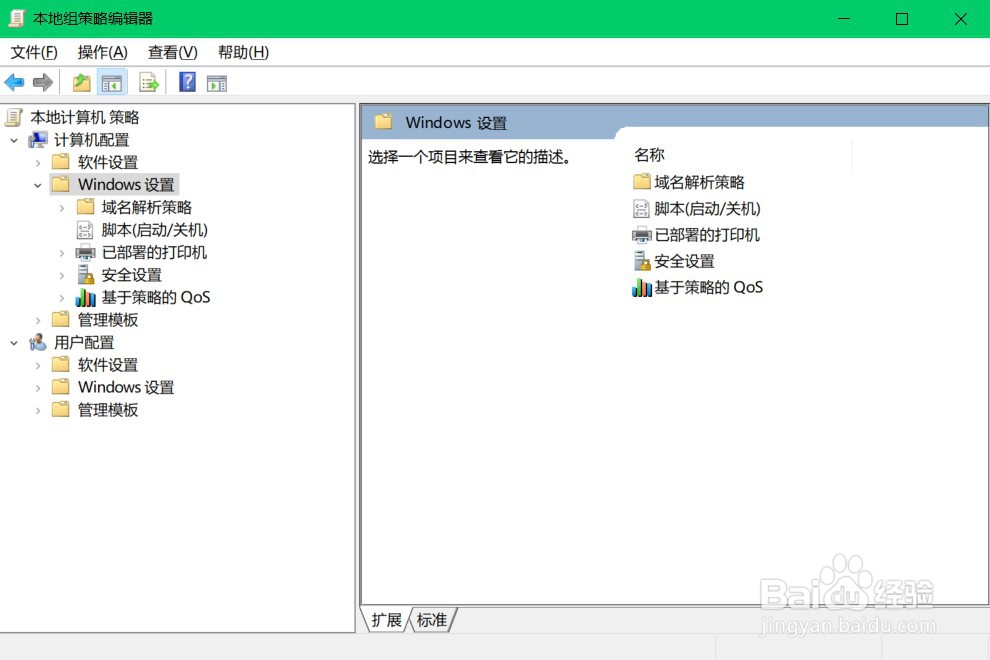This screenshot has height=660, width=990.
Task: Open the 查看 menu
Action: [x=170, y=52]
